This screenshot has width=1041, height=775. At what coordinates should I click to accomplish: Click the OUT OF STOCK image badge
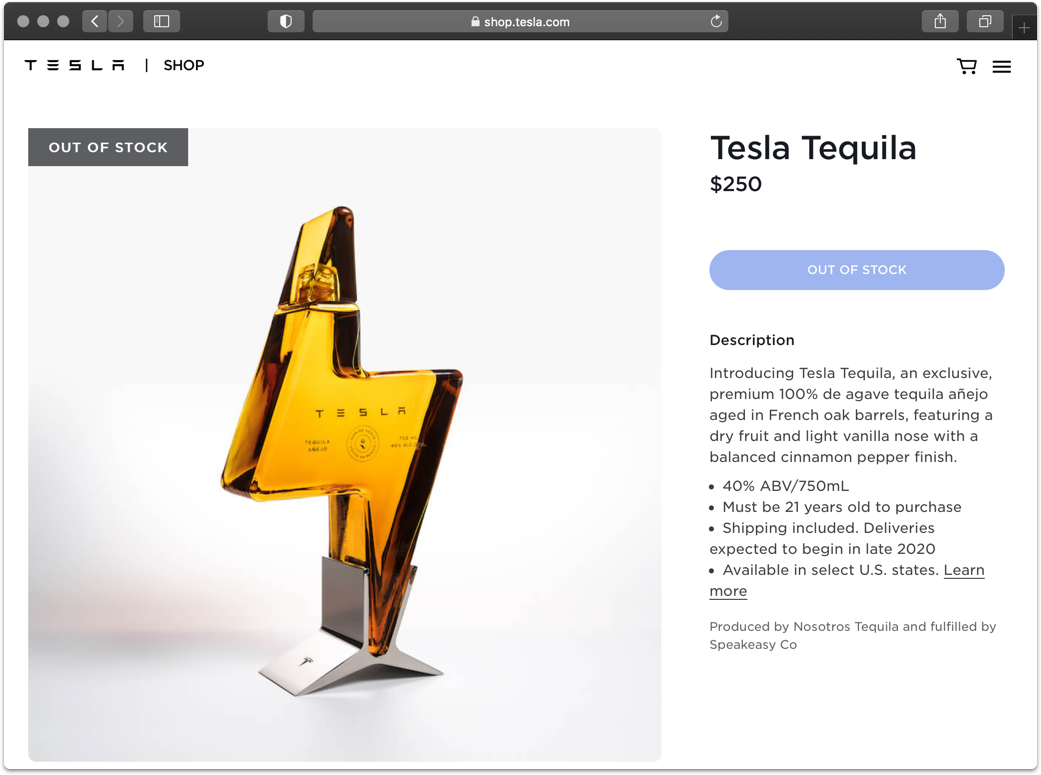click(x=108, y=147)
